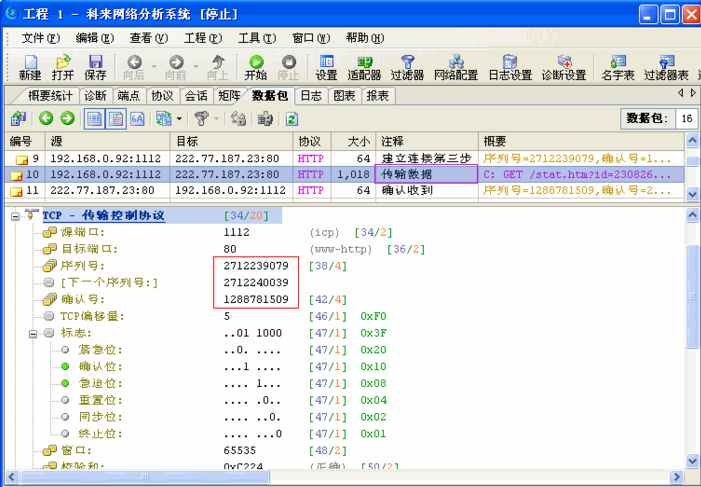Open dropdown arrow beside 向后 button
701x487 pixels.
tap(154, 67)
